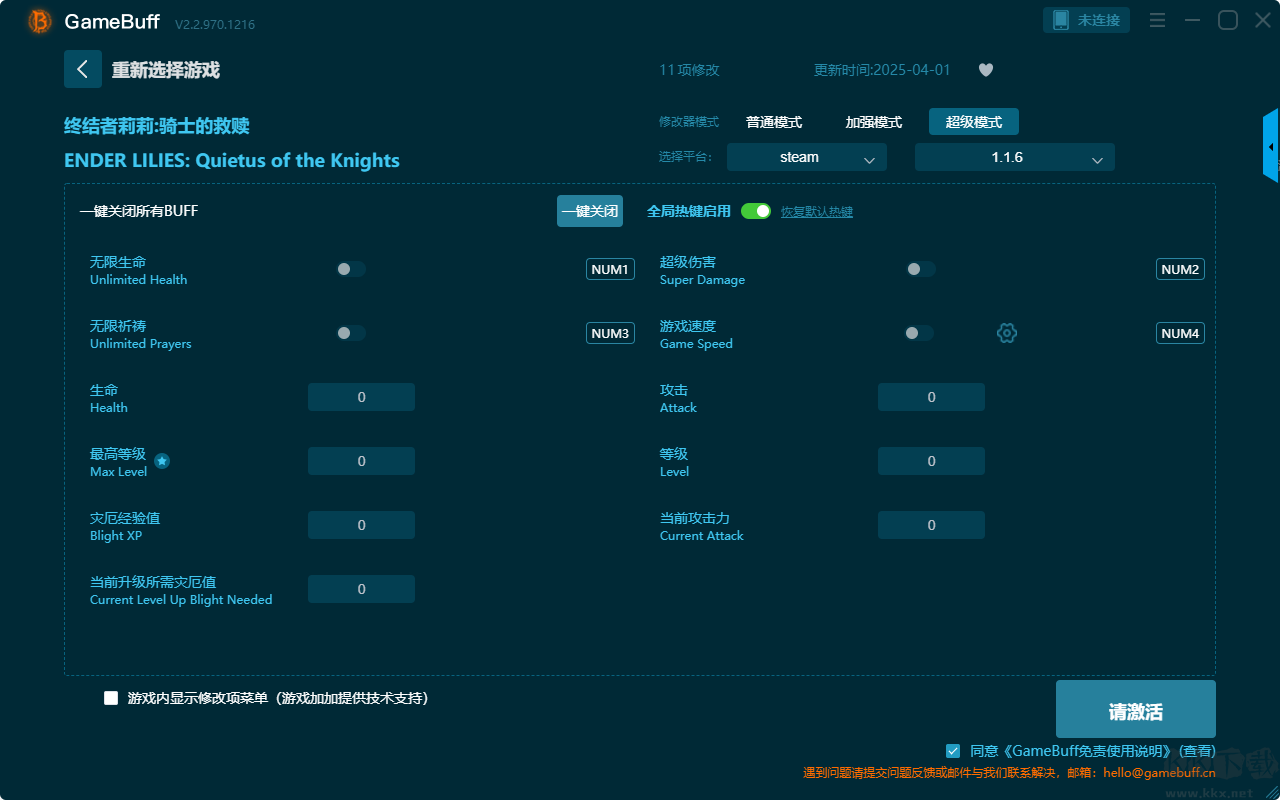Expand the 1.1.6 version dropdown
The height and width of the screenshot is (800, 1280).
(1014, 157)
